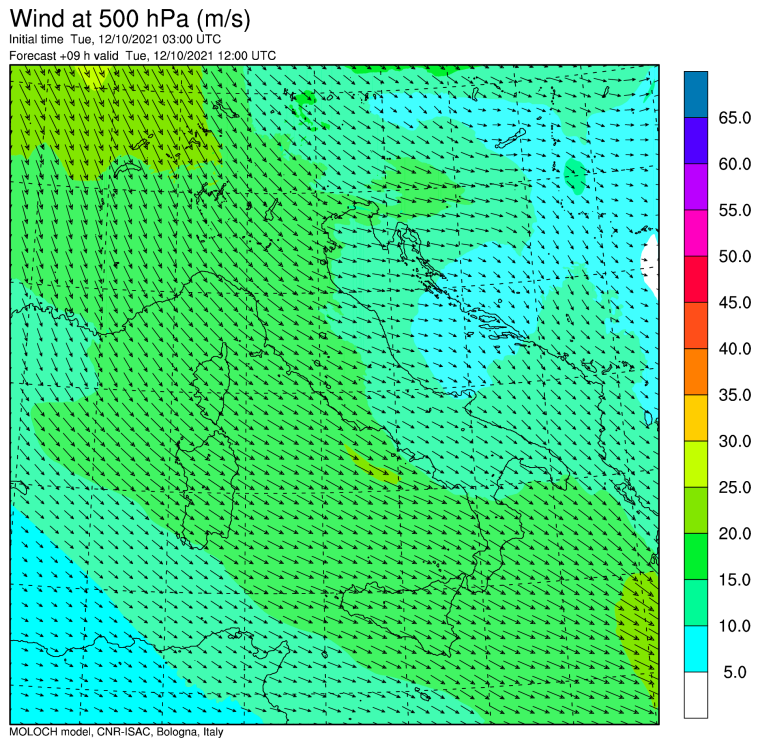
Task: Click the 15.0 colorbar label
Action: 734,580
